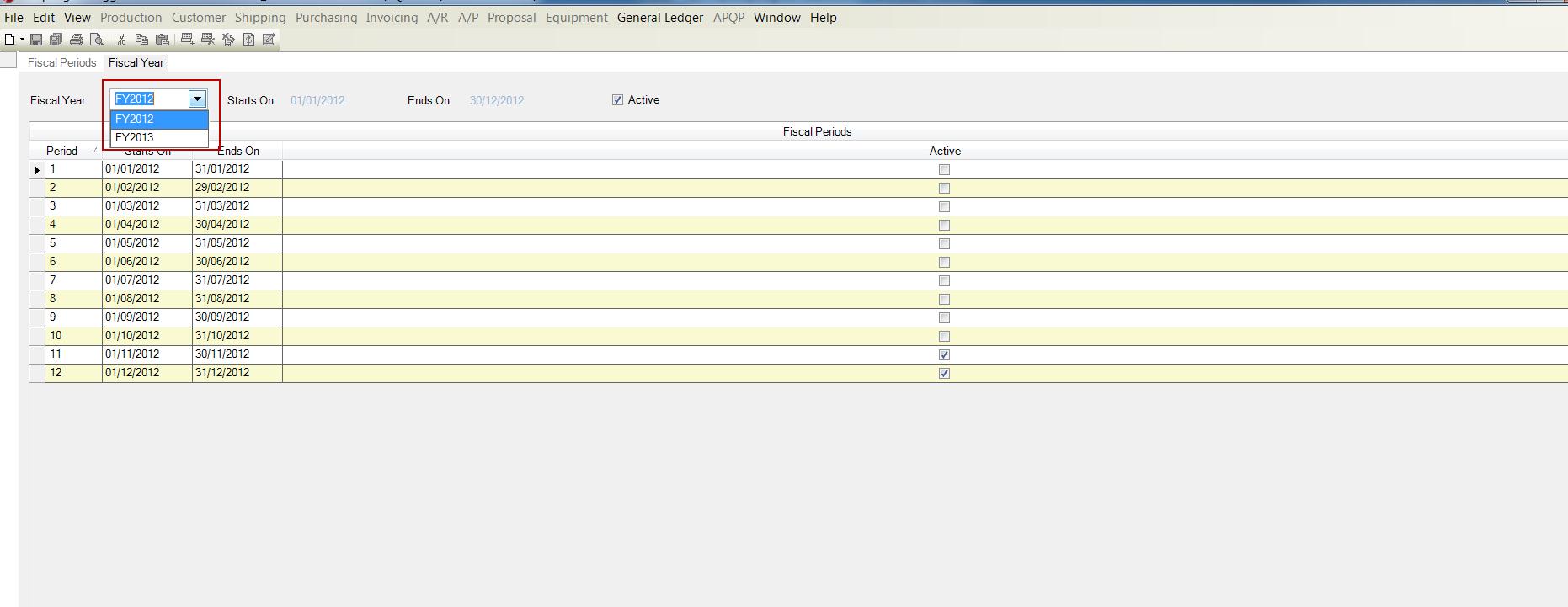Image resolution: width=1568 pixels, height=607 pixels.
Task: Open the Help menu
Action: [824, 18]
